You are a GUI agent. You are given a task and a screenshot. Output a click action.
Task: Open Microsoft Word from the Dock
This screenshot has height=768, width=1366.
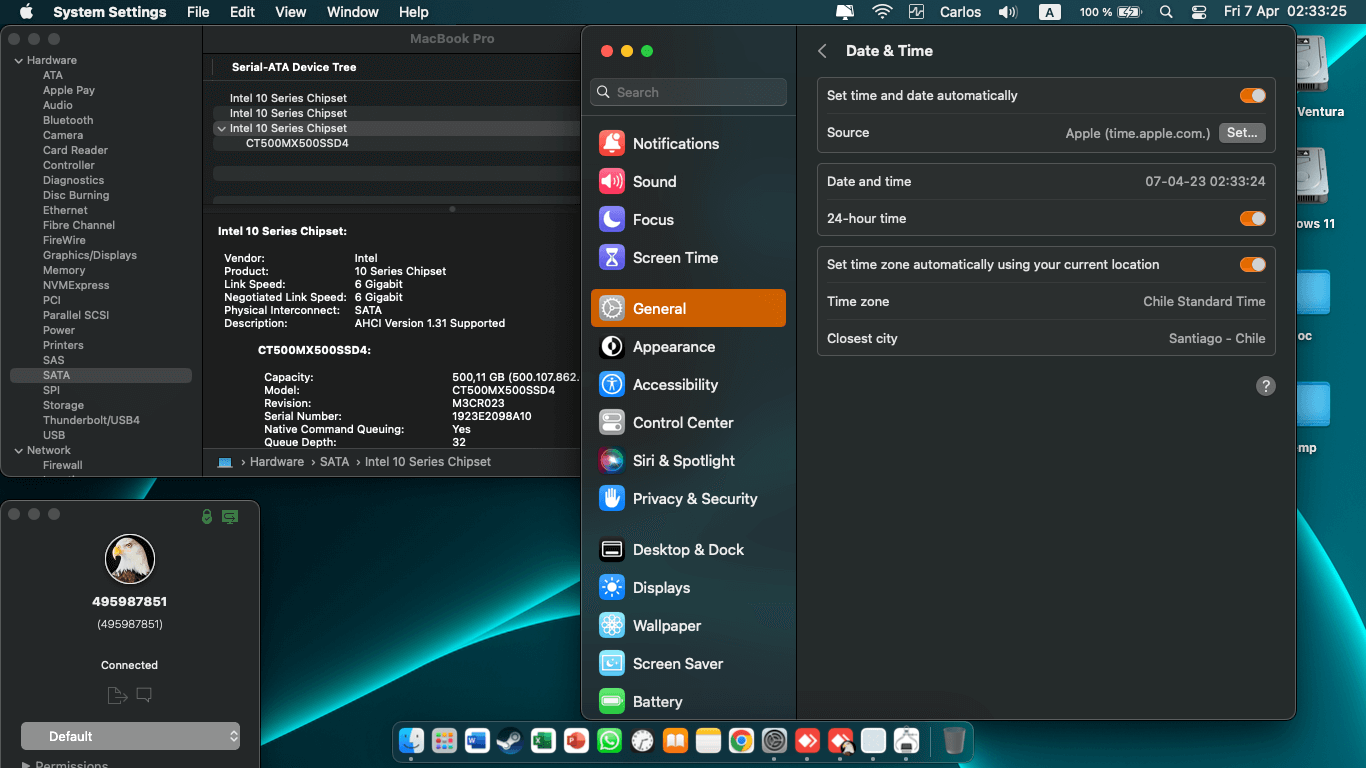pos(477,740)
